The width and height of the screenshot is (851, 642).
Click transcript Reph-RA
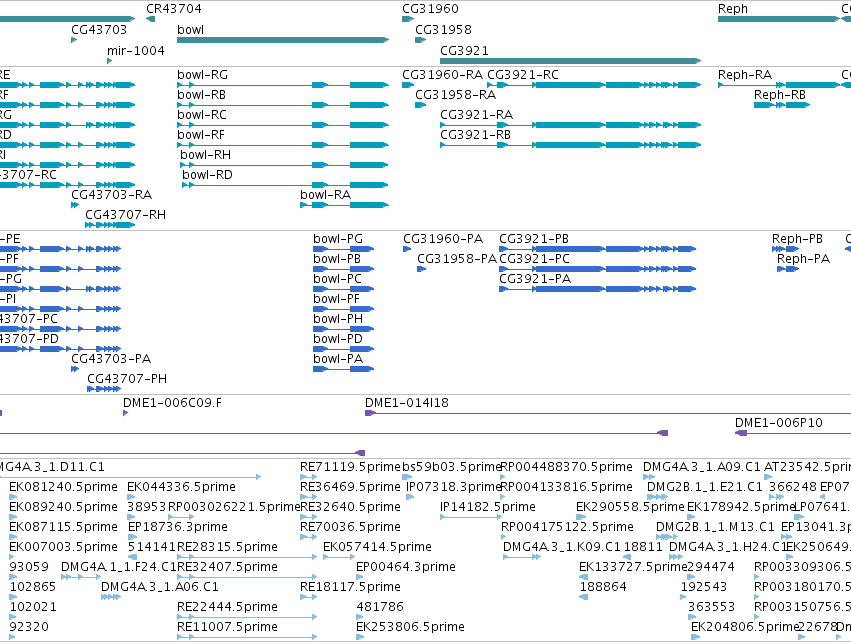tap(779, 85)
